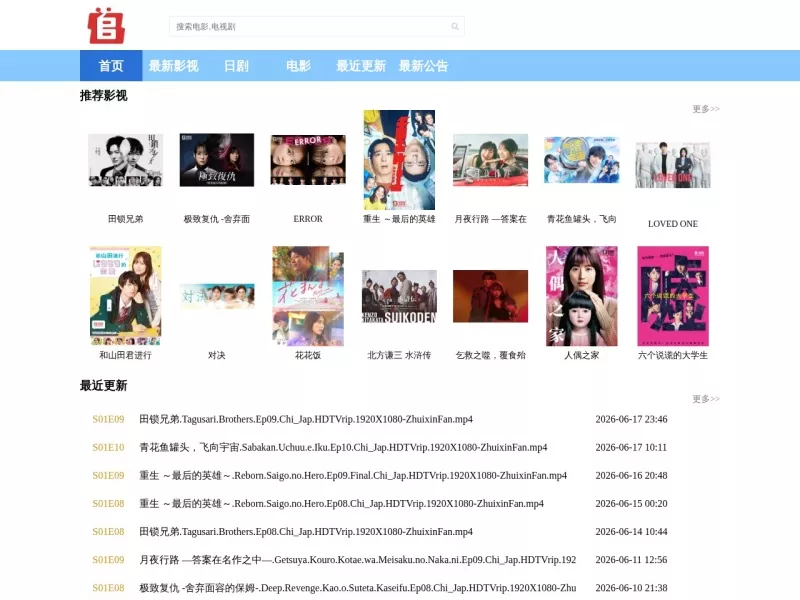The width and height of the screenshot is (800, 600).
Task: Open the 月夜行路 poster thumbnail
Action: [491, 160]
